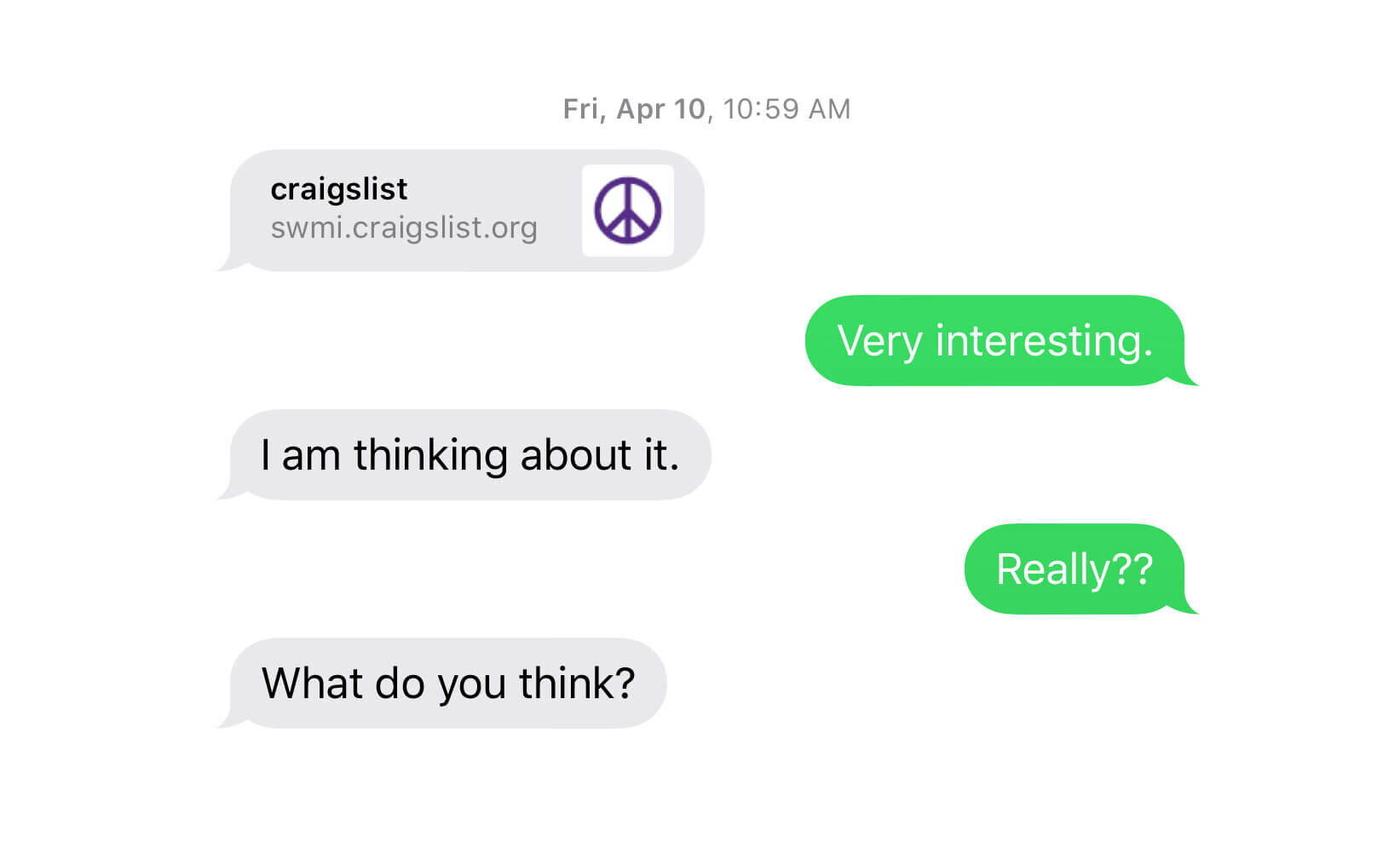Click the tail of the craigslist link bubble
The image size is (1400, 849).
point(226,266)
